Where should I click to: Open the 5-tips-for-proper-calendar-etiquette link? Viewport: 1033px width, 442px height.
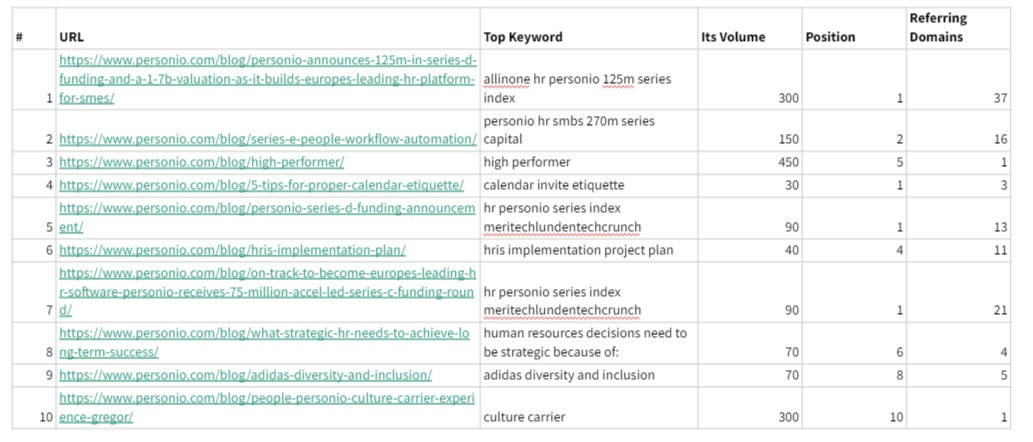(x=262, y=185)
